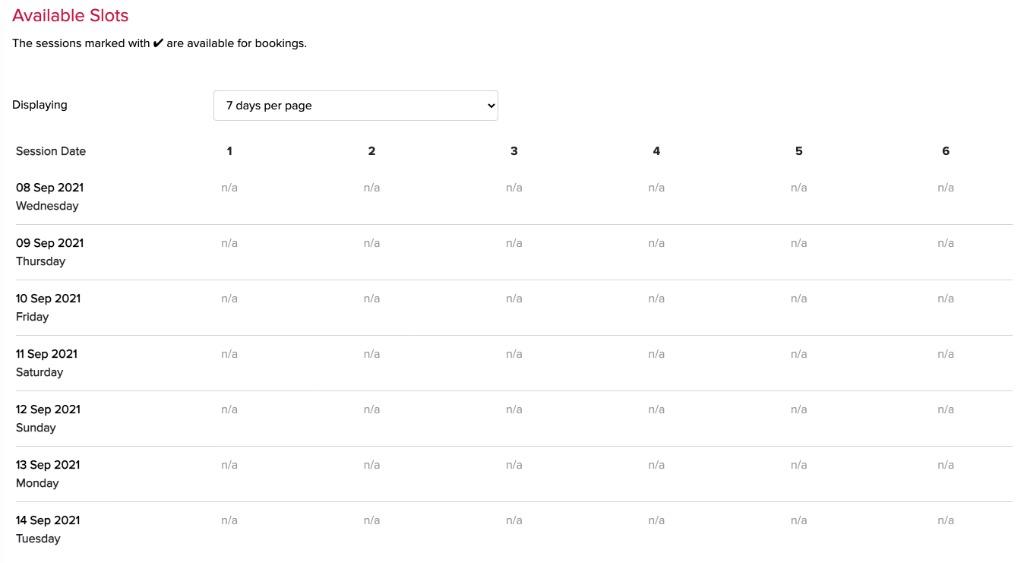Click the Session Date column header
This screenshot has width=1024, height=563.
(x=51, y=151)
